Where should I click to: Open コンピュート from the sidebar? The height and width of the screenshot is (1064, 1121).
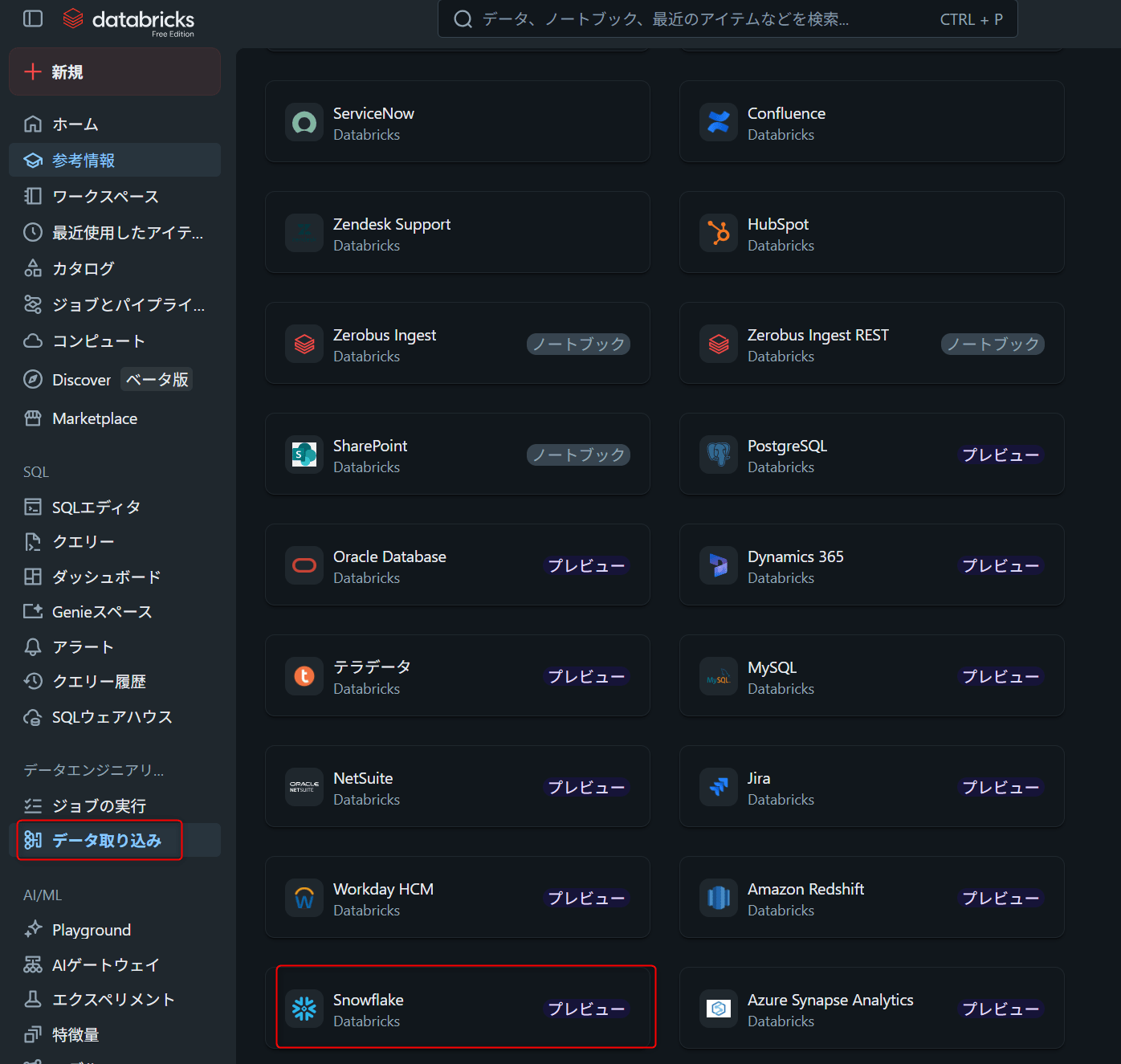(115, 340)
